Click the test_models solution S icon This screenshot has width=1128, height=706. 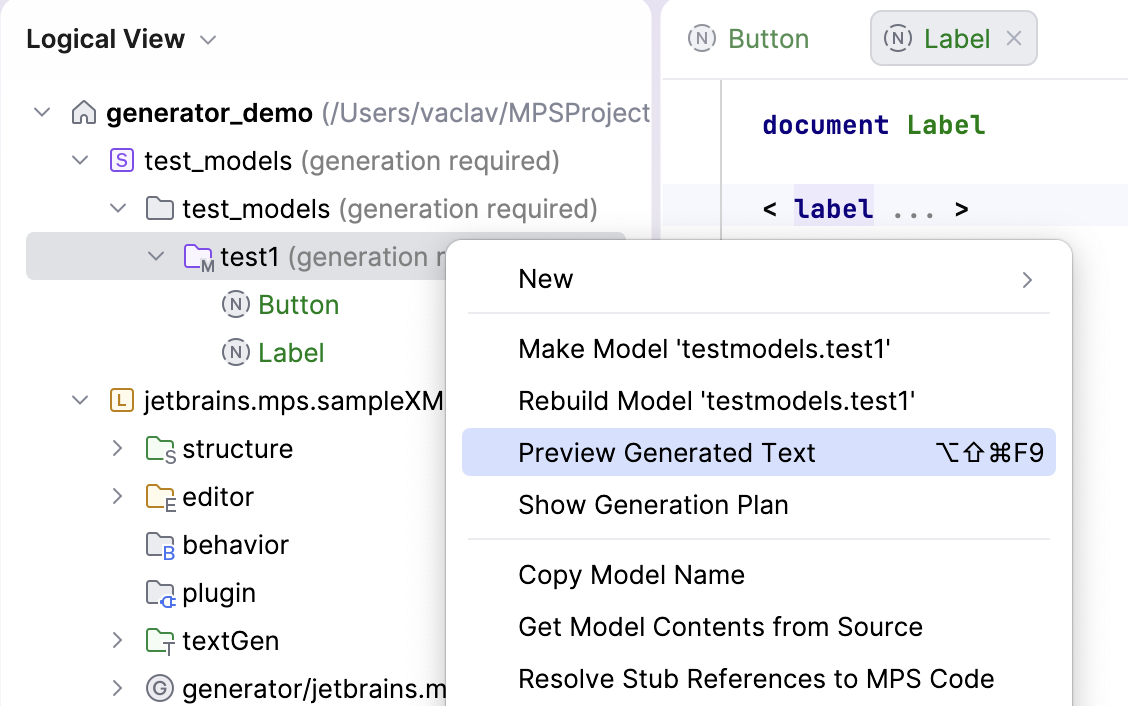[121, 161]
